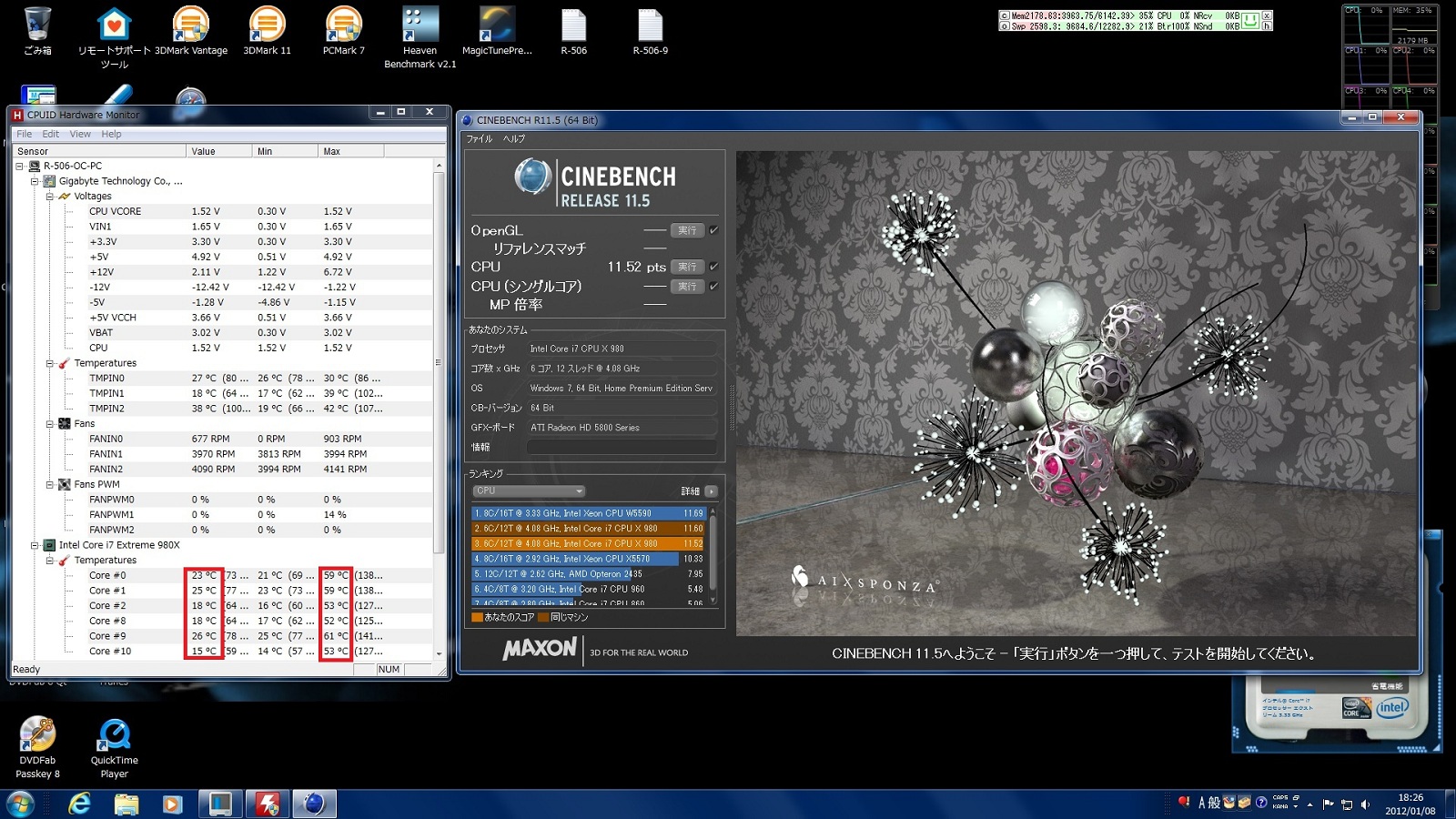Switch to the CINEBENCH taskbar button
This screenshot has height=819, width=1456.
[314, 804]
